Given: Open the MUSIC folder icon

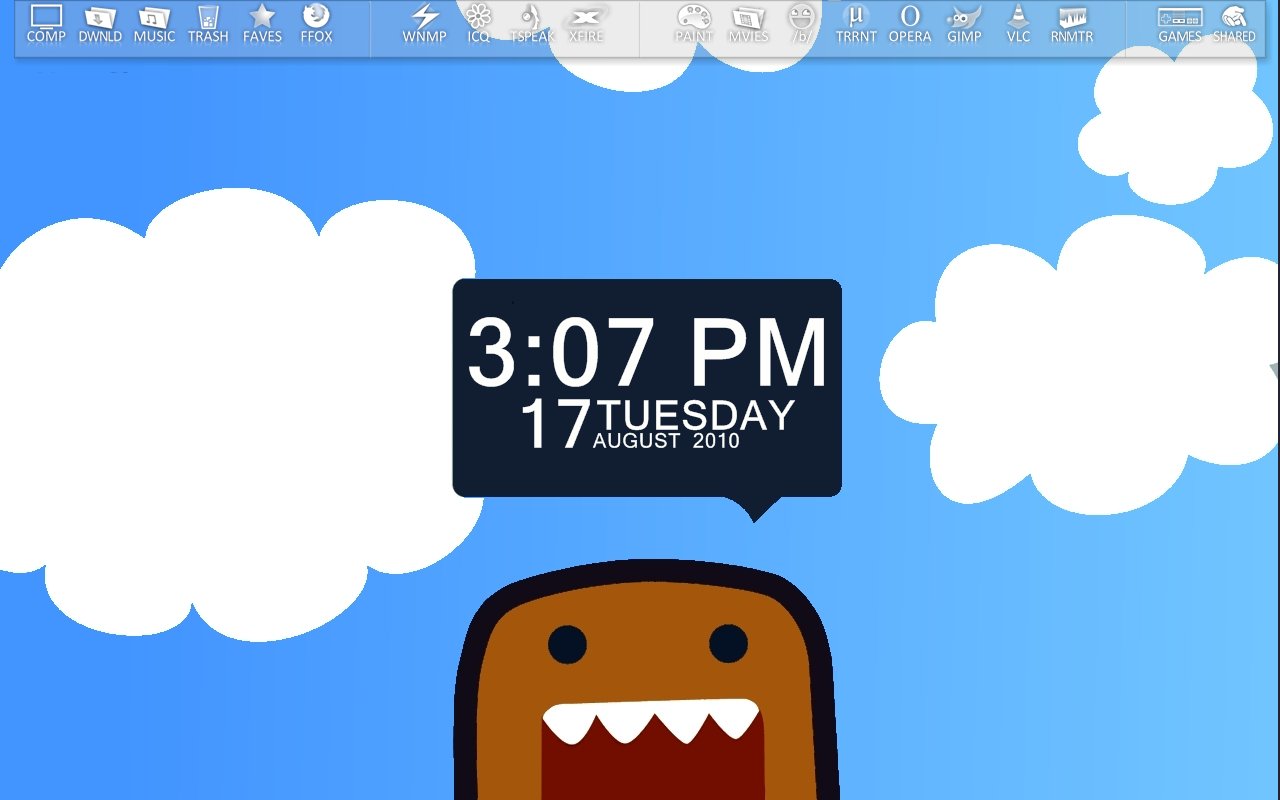Looking at the screenshot, I should (x=154, y=24).
